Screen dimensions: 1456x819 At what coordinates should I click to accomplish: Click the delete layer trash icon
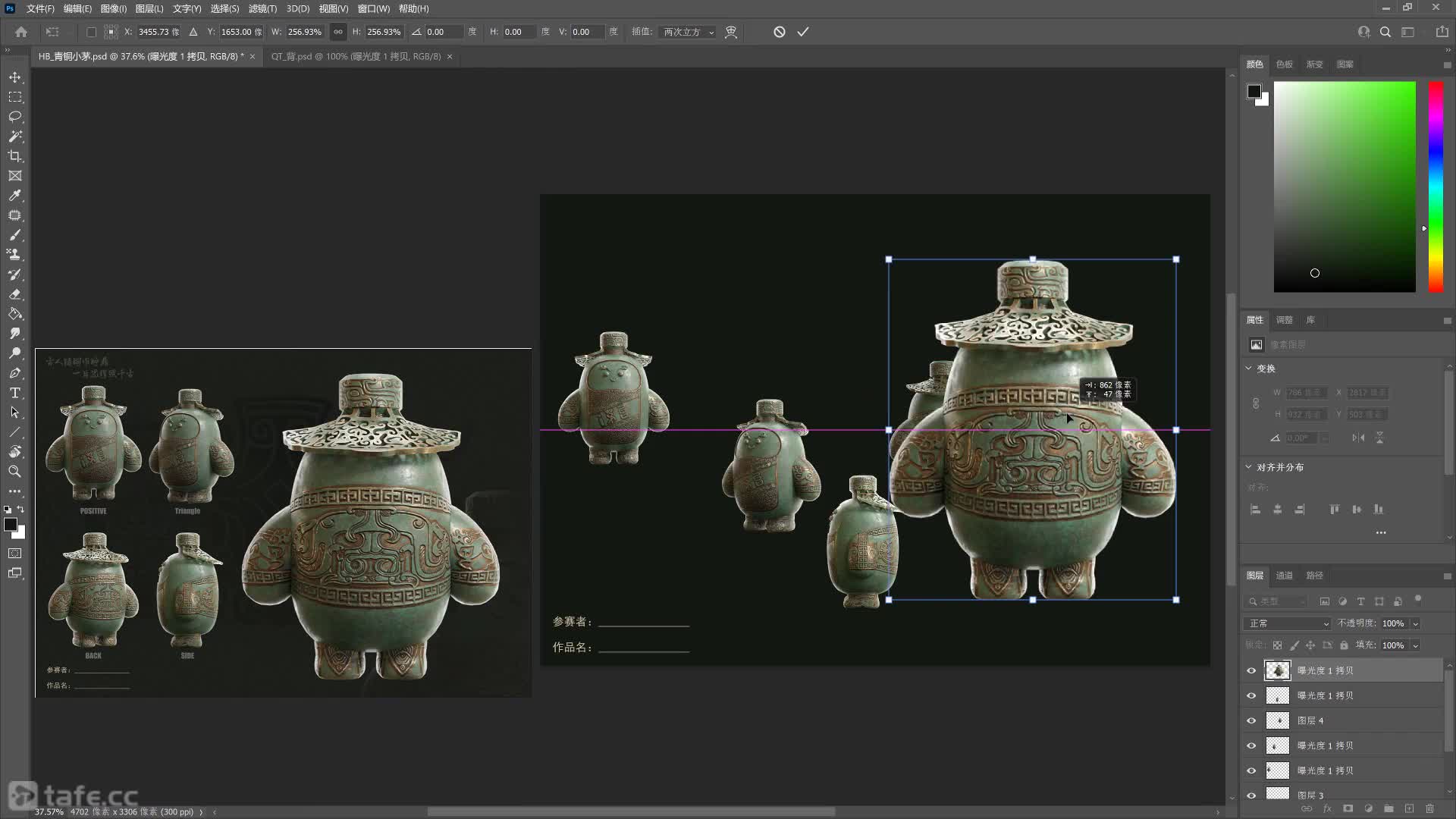1430,809
